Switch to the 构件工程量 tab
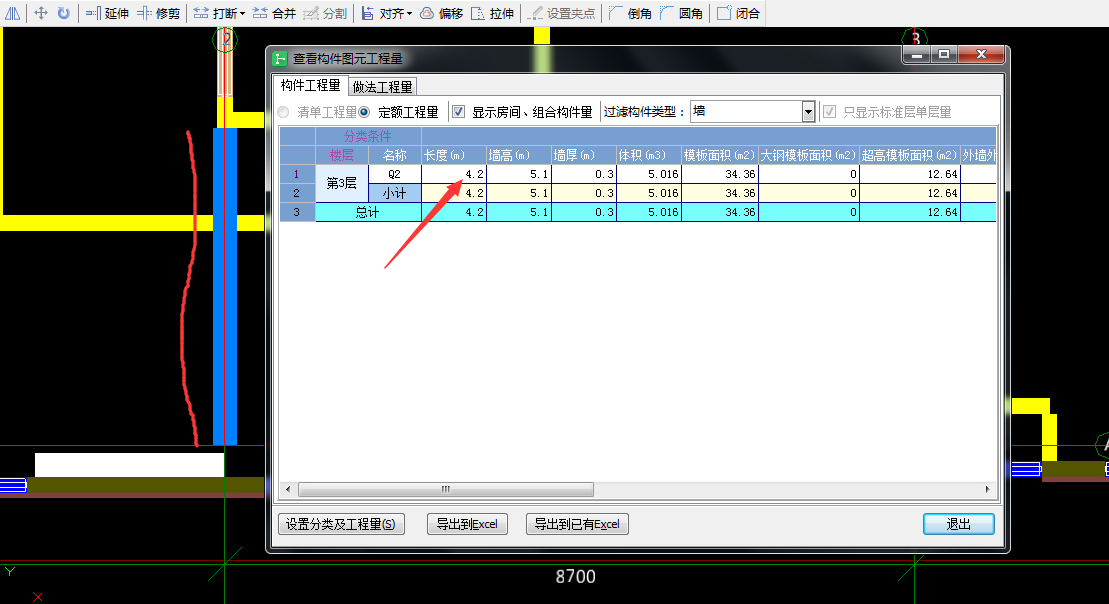The image size is (1109, 604). click(x=310, y=86)
